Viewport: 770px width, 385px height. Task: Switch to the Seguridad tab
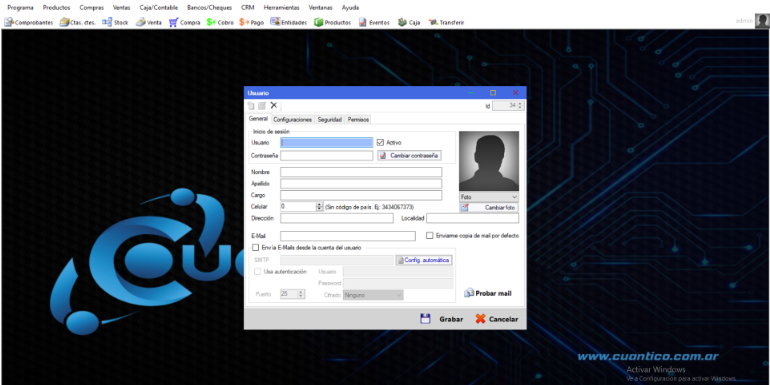click(x=330, y=120)
